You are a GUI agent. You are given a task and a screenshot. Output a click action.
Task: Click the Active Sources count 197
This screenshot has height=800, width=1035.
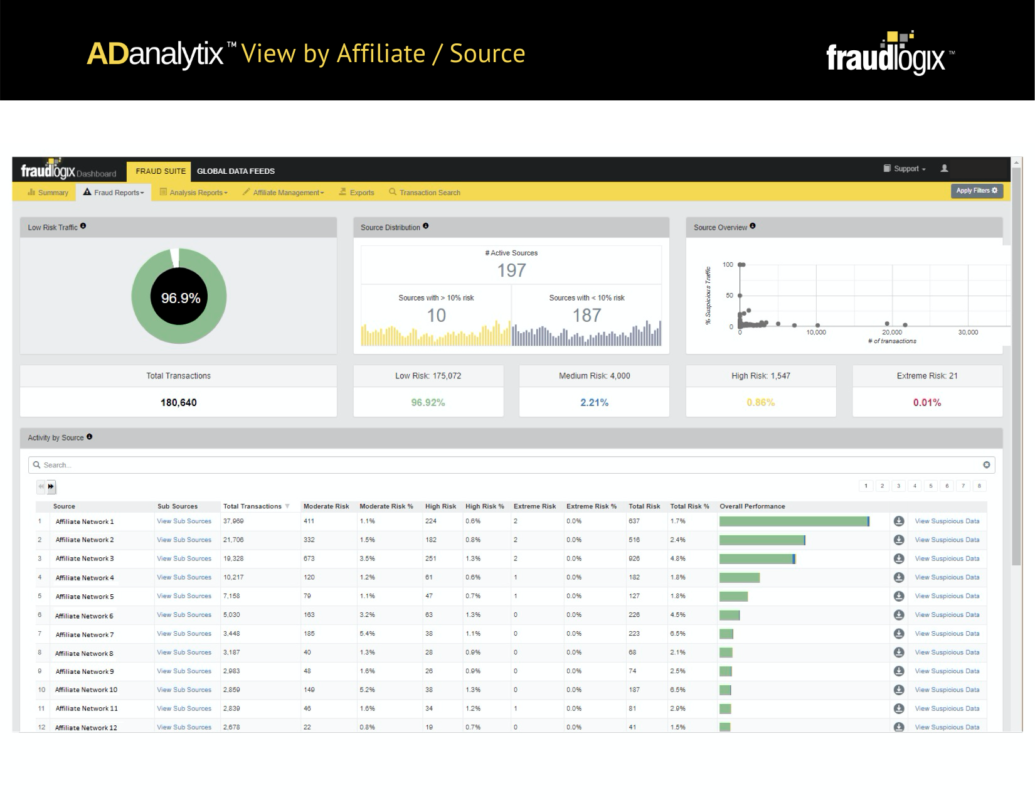click(x=512, y=270)
